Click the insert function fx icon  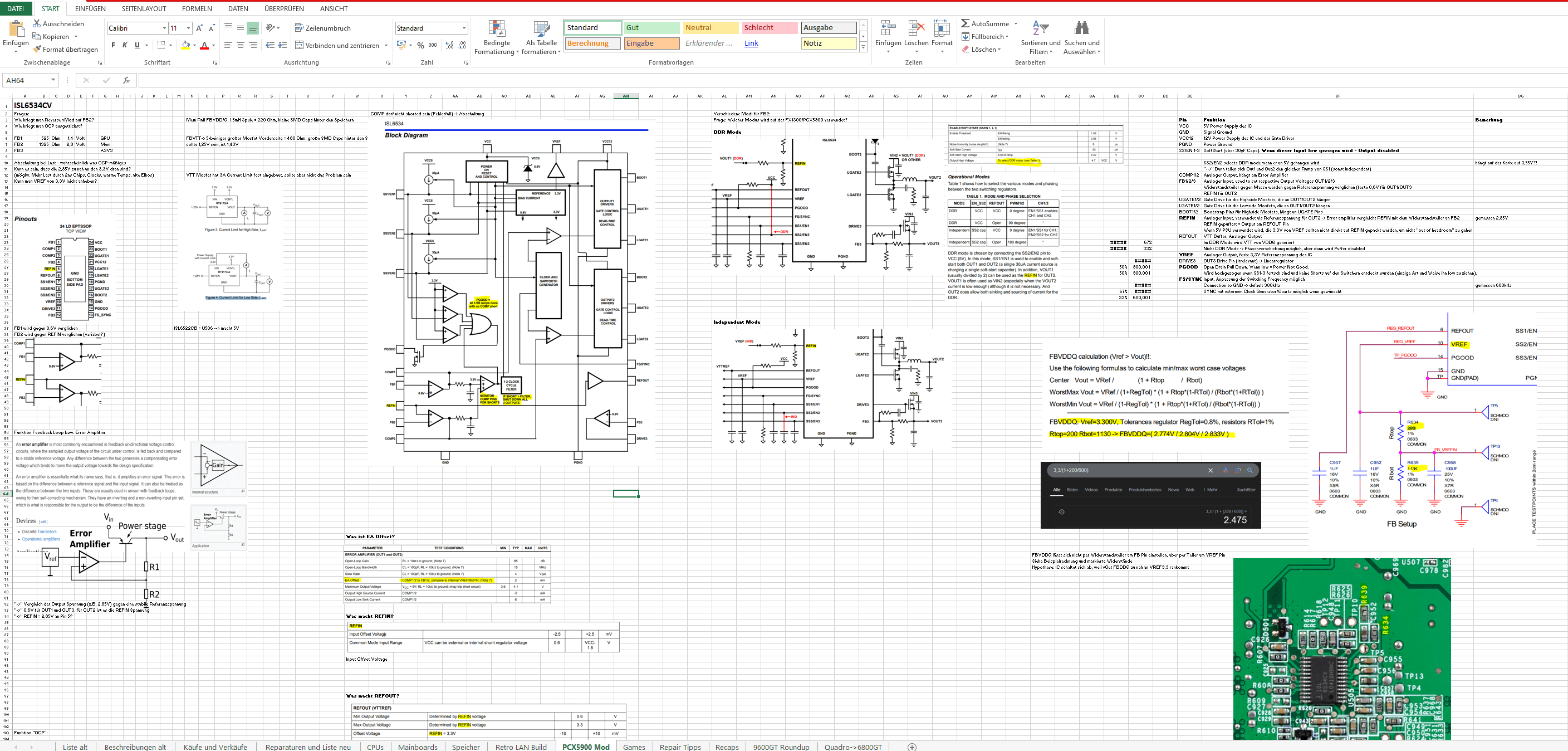point(126,80)
